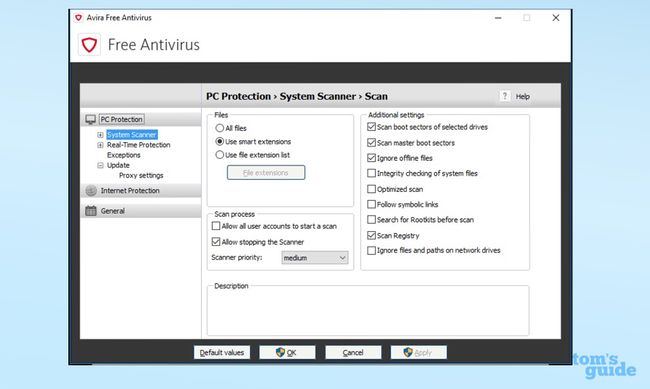Click the Cancel button
This screenshot has width=650, height=389.
pyautogui.click(x=353, y=353)
